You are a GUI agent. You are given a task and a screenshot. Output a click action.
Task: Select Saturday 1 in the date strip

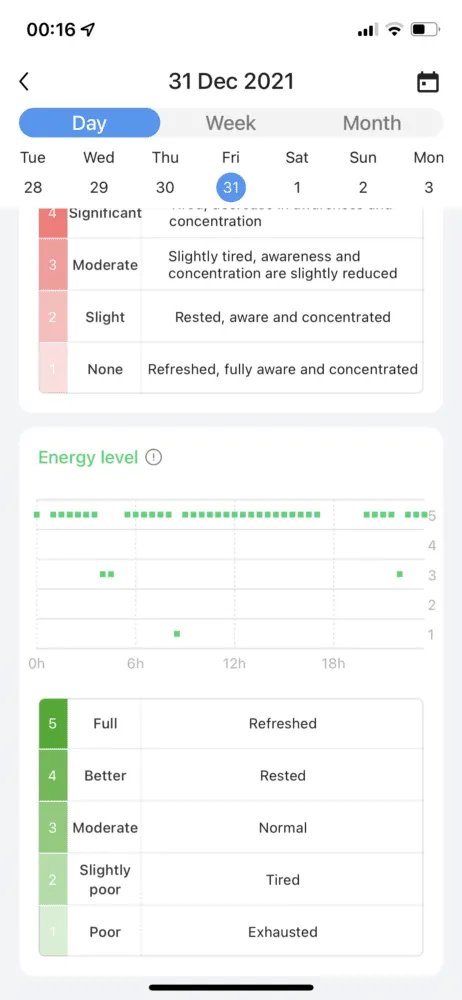coord(297,172)
